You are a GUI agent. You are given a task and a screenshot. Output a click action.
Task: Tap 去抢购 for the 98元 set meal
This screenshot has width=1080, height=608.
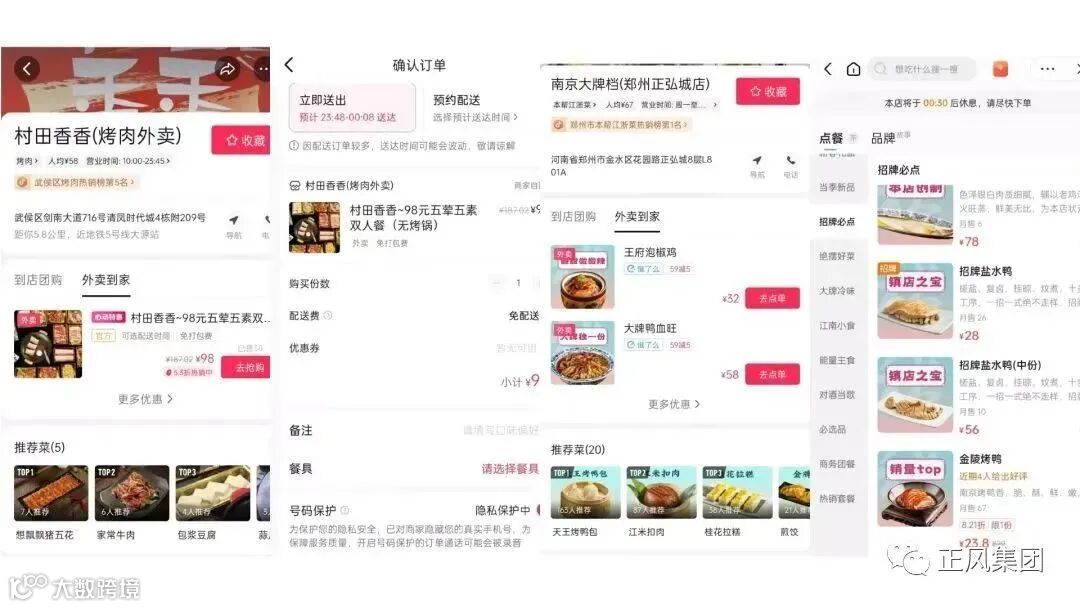247,367
